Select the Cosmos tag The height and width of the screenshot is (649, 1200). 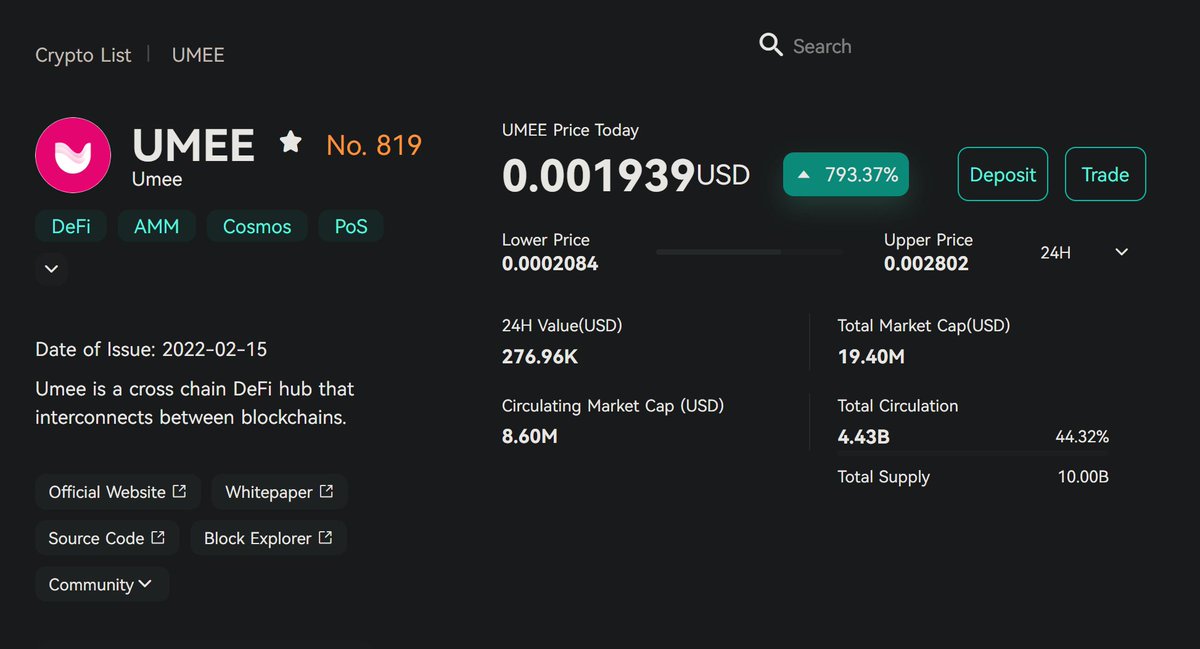coord(257,226)
